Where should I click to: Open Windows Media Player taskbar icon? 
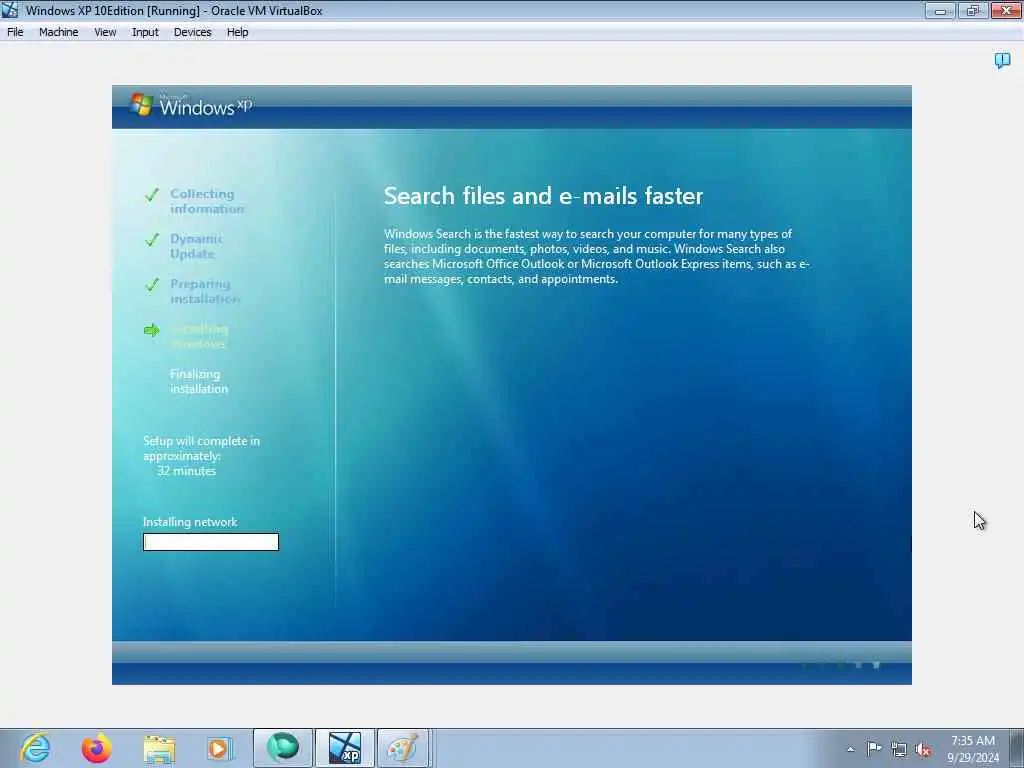tap(220, 748)
